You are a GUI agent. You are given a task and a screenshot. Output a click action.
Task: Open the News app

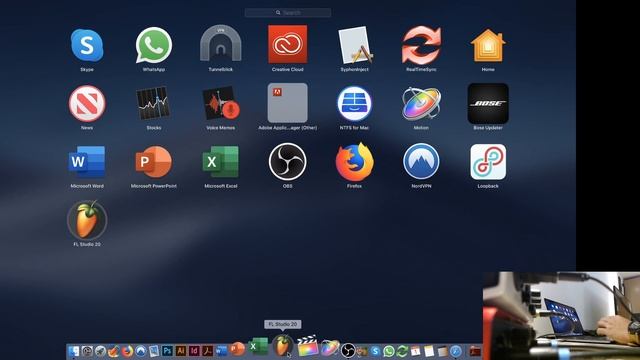(87, 103)
